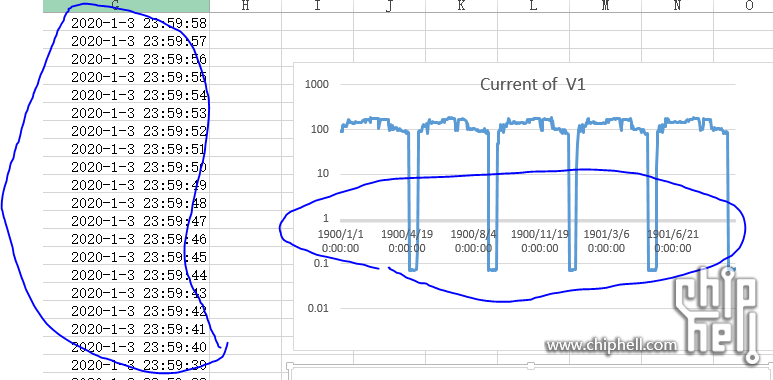Screen dimensions: 773x380
Task: Select cell with 2020-1-3 23:59:50
Action: click(126, 167)
